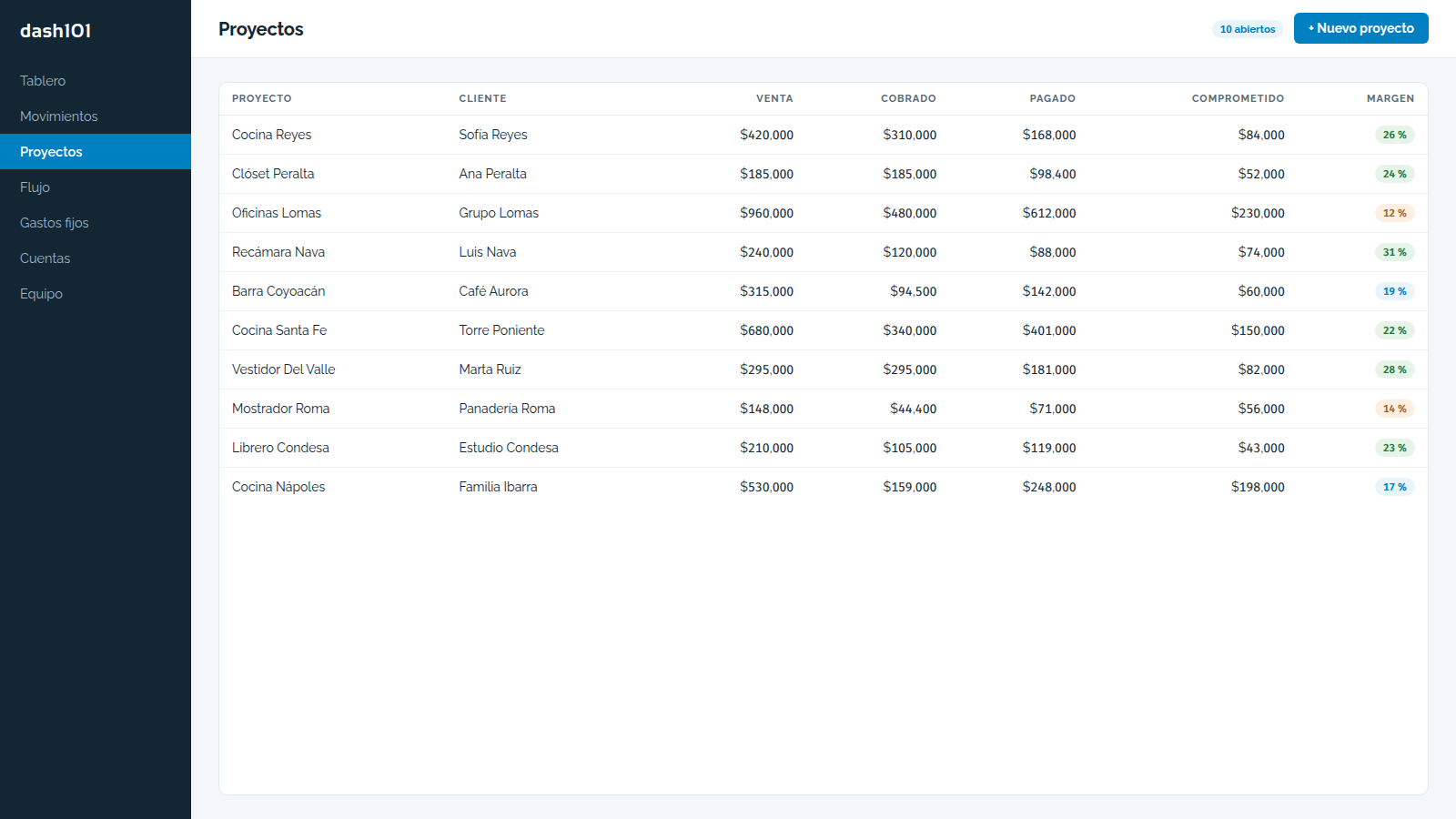
Task: Click the $98,400 pagado value
Action: pos(1053,174)
